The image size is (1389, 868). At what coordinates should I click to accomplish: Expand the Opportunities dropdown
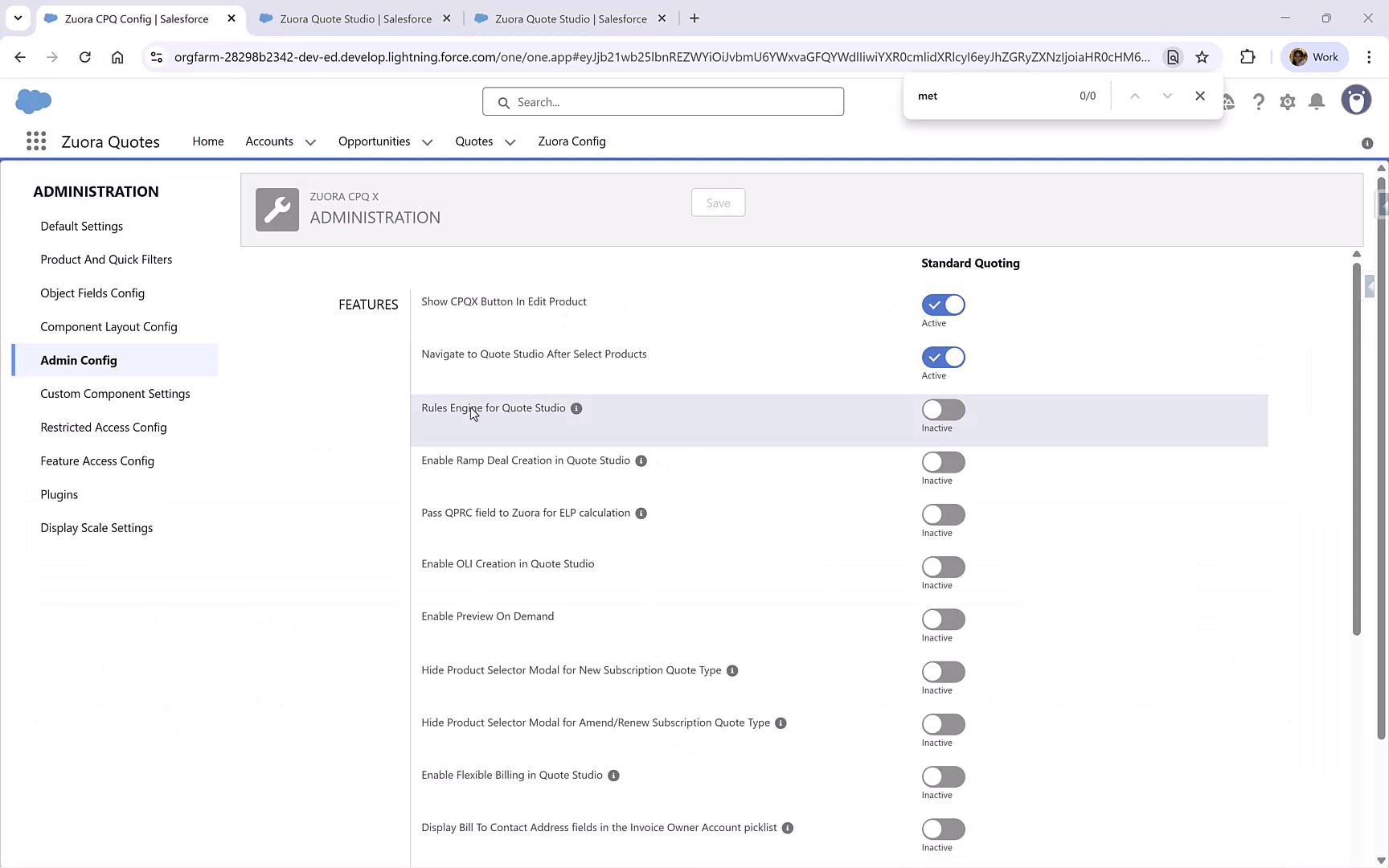click(x=427, y=141)
